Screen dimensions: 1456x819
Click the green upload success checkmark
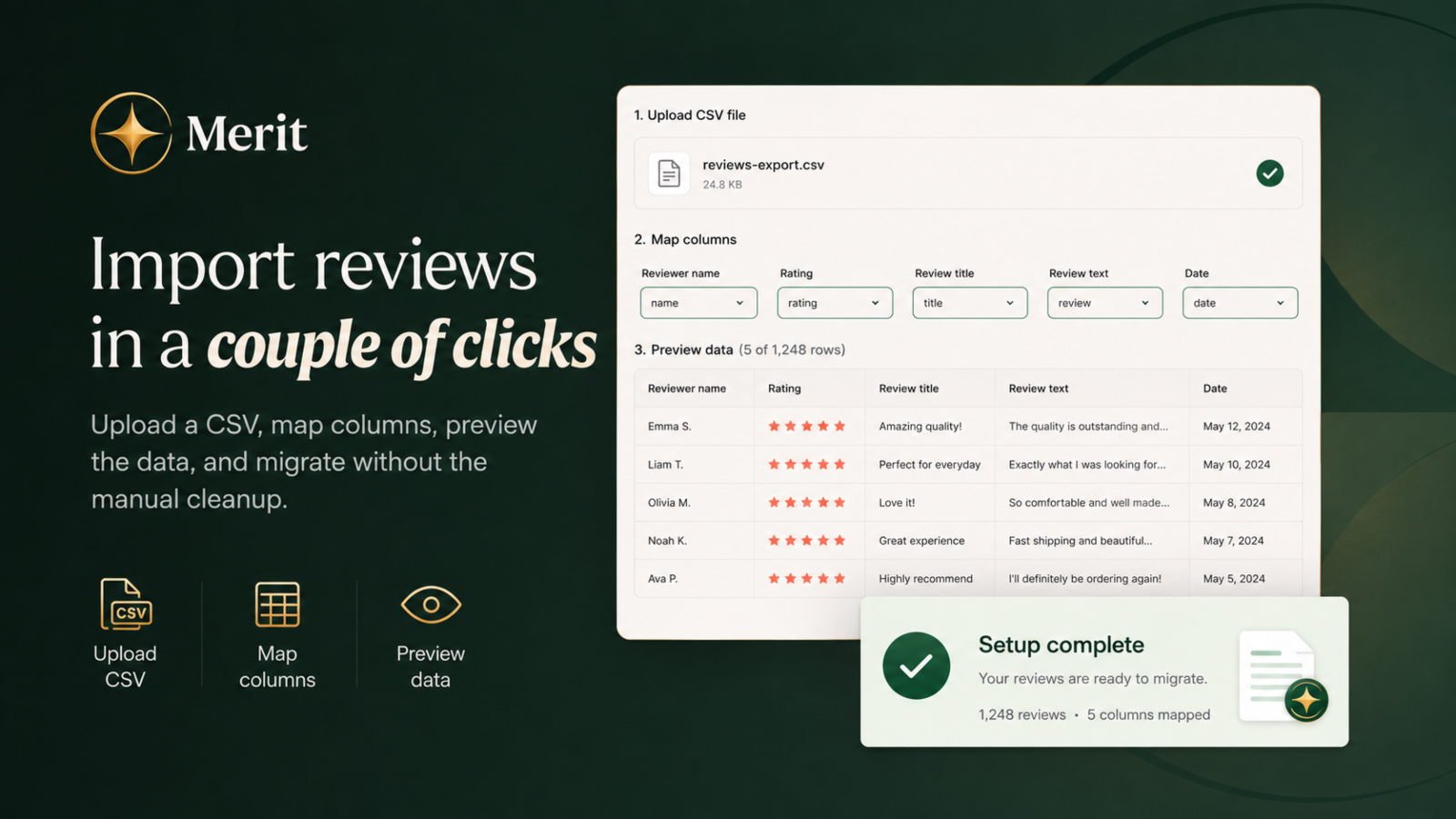(x=1269, y=173)
